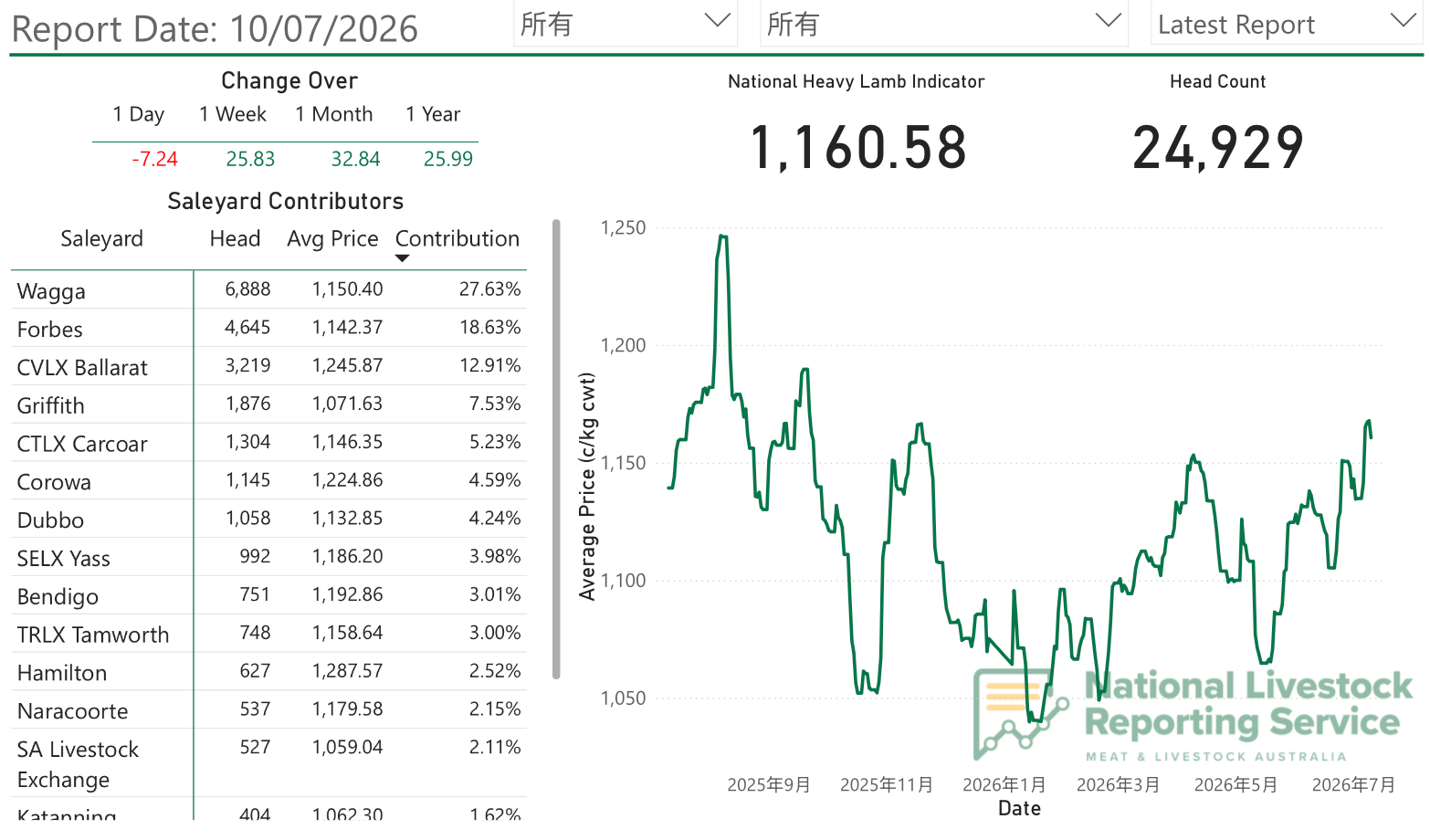Select the SELX Yass saleyard row

[268, 558]
